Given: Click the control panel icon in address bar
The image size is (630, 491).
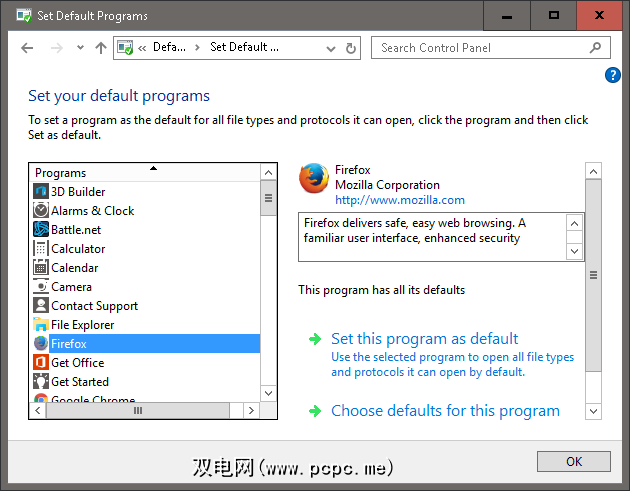Looking at the screenshot, I should (125, 48).
